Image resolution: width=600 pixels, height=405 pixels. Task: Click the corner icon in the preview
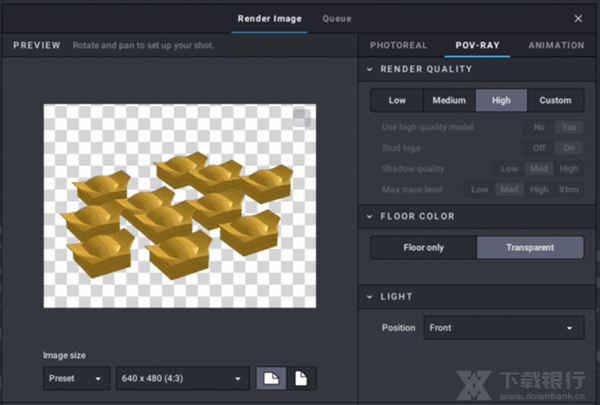(302, 118)
